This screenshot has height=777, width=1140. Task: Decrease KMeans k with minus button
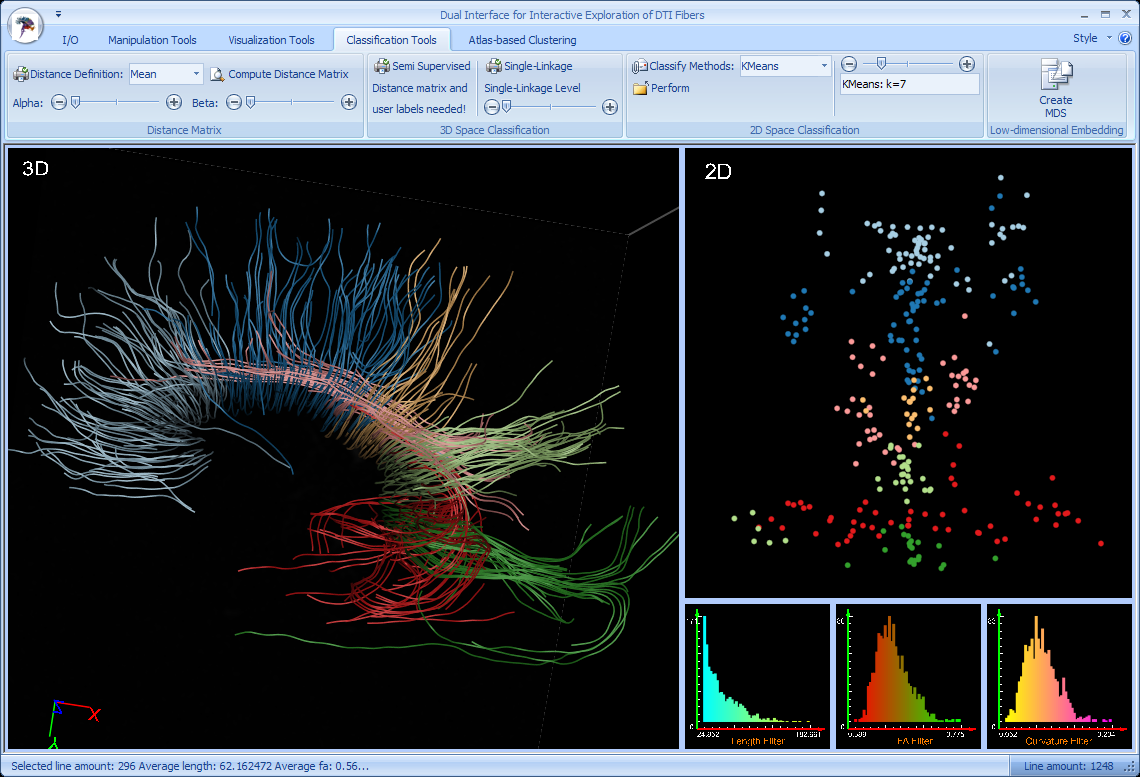[849, 64]
